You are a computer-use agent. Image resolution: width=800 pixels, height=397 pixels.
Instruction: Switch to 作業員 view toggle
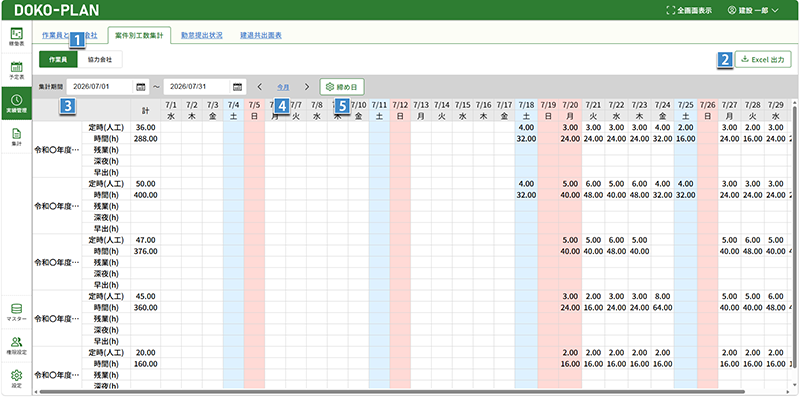coord(58,59)
